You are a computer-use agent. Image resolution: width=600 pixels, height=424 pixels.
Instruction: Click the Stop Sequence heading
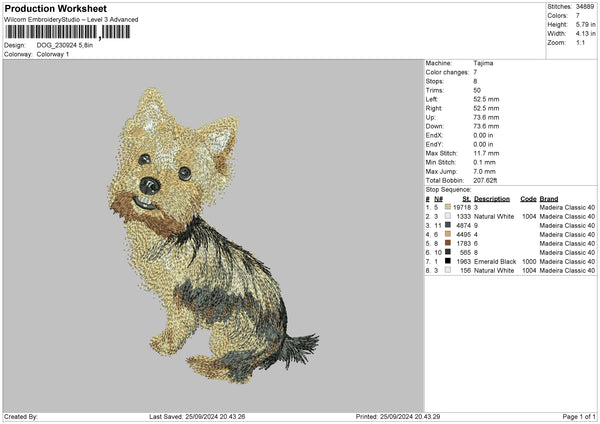point(448,188)
